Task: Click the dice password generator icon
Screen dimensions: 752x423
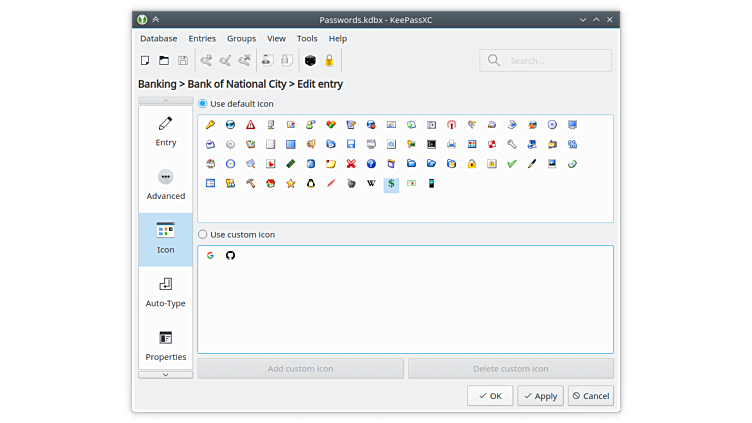Action: (310, 61)
